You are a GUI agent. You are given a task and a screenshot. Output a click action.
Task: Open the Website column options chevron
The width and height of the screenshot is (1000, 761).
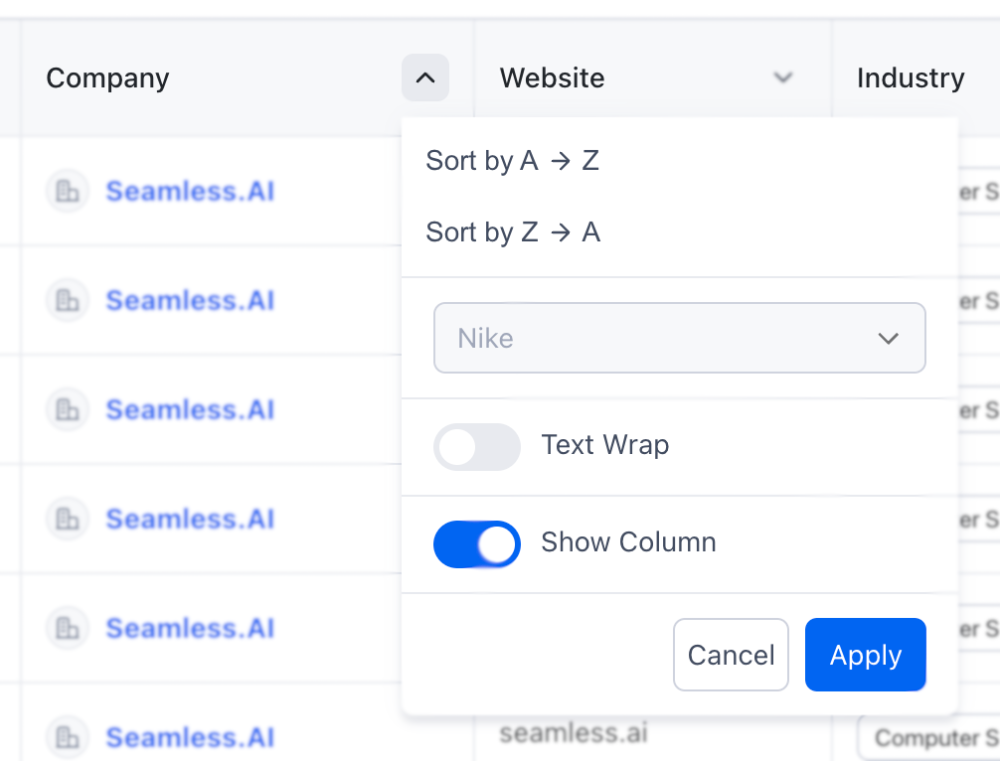coord(783,78)
